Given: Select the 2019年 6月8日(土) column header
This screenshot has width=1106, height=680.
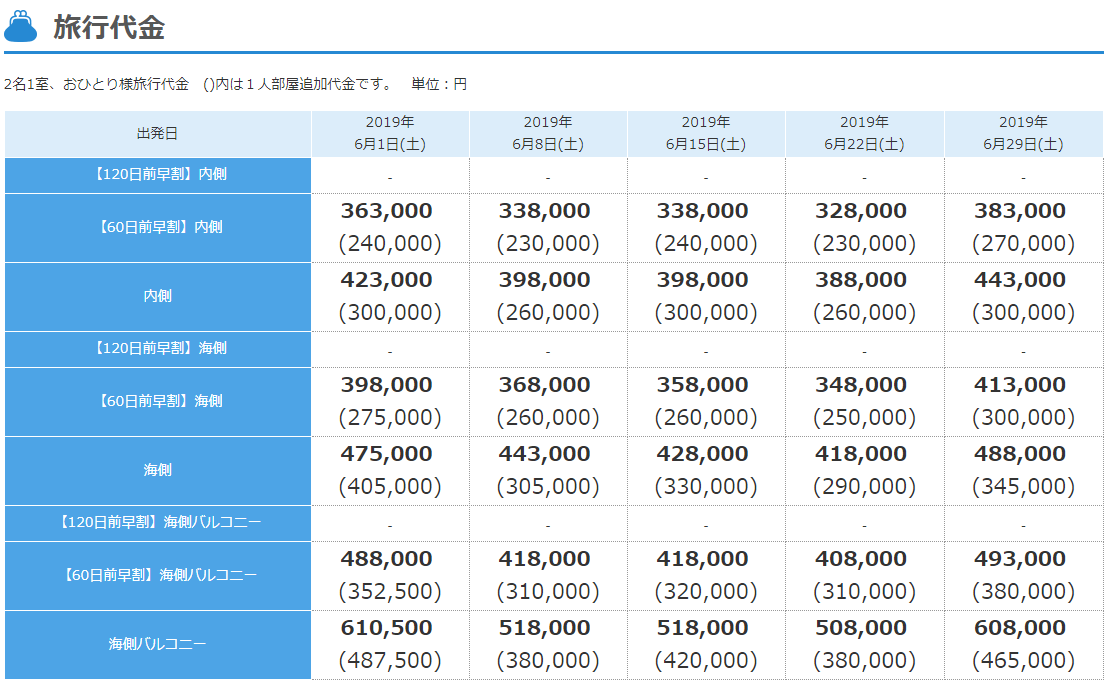Looking at the screenshot, I should coord(548,133).
